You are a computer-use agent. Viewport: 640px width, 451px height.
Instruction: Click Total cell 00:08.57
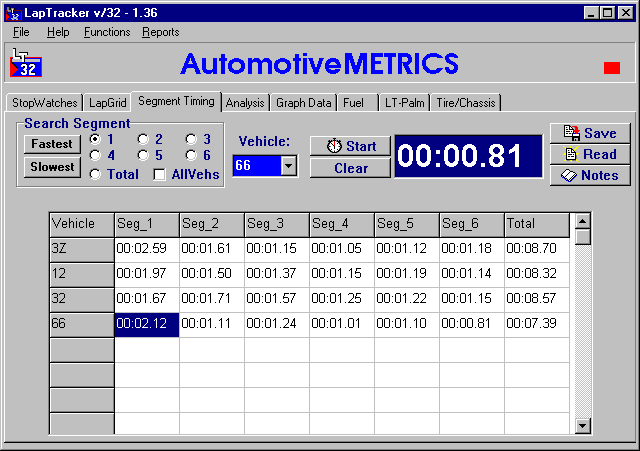click(x=537, y=300)
